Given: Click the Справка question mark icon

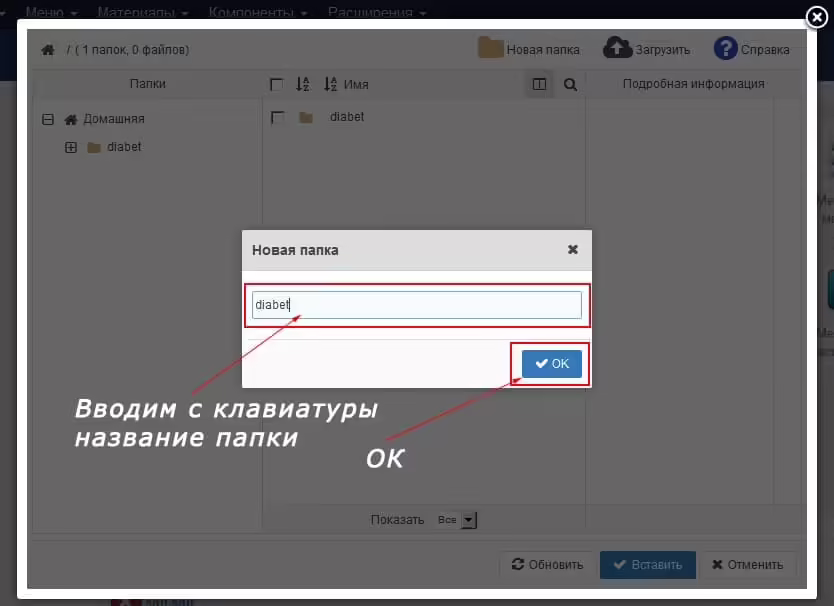Looking at the screenshot, I should click(x=725, y=48).
